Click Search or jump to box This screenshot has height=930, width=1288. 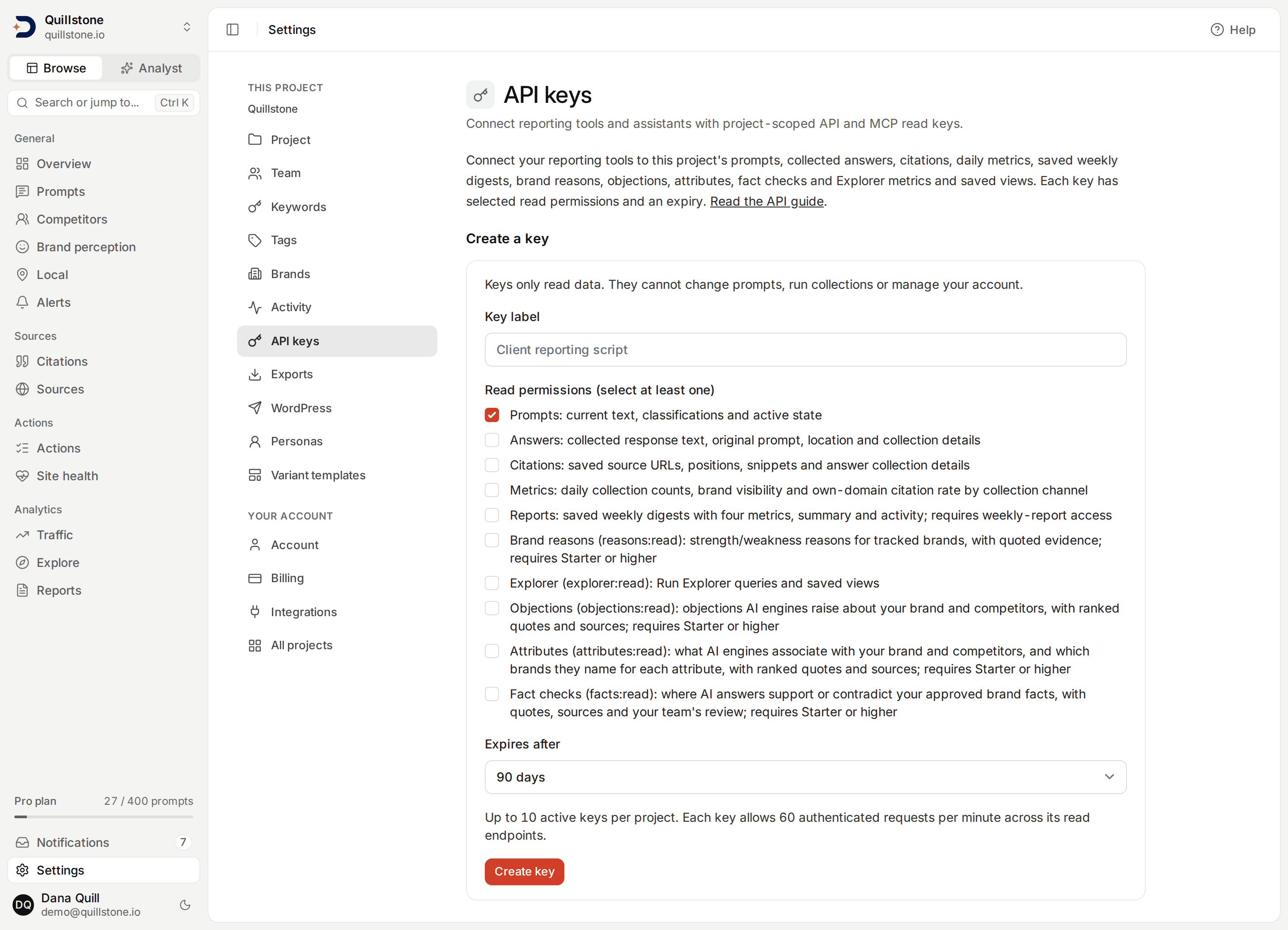[x=104, y=103]
